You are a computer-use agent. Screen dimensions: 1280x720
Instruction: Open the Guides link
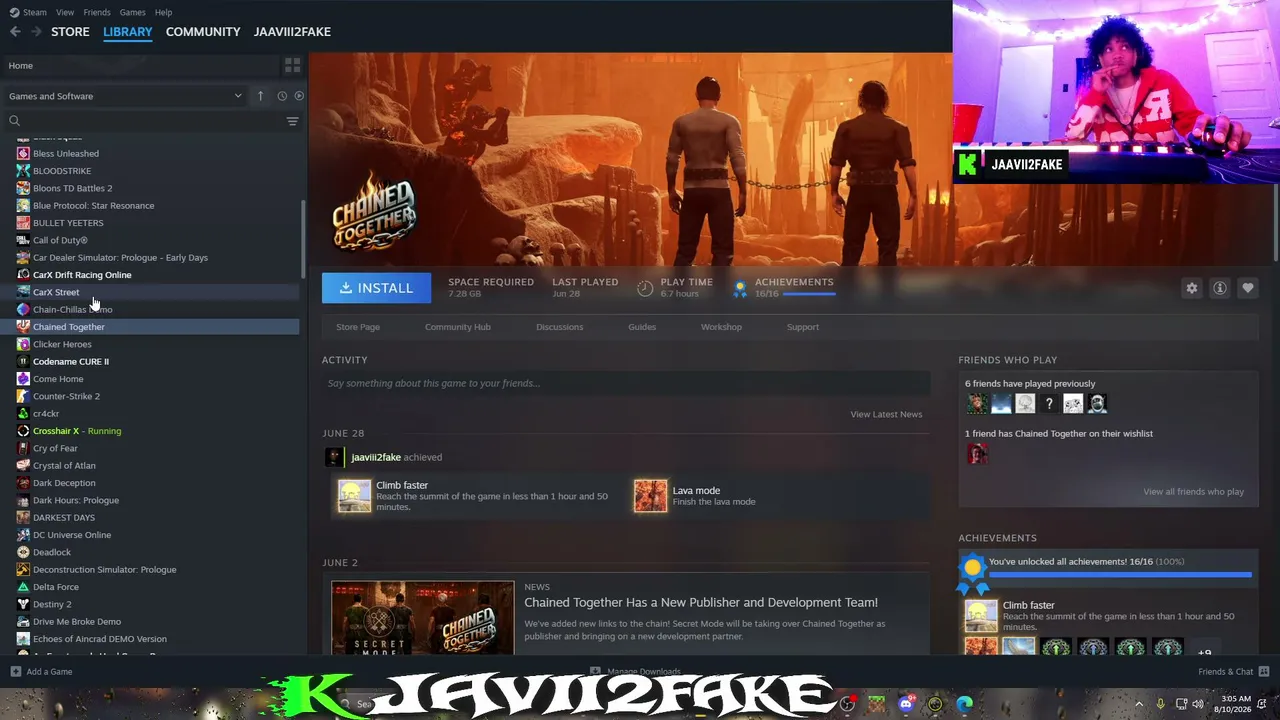click(x=642, y=327)
